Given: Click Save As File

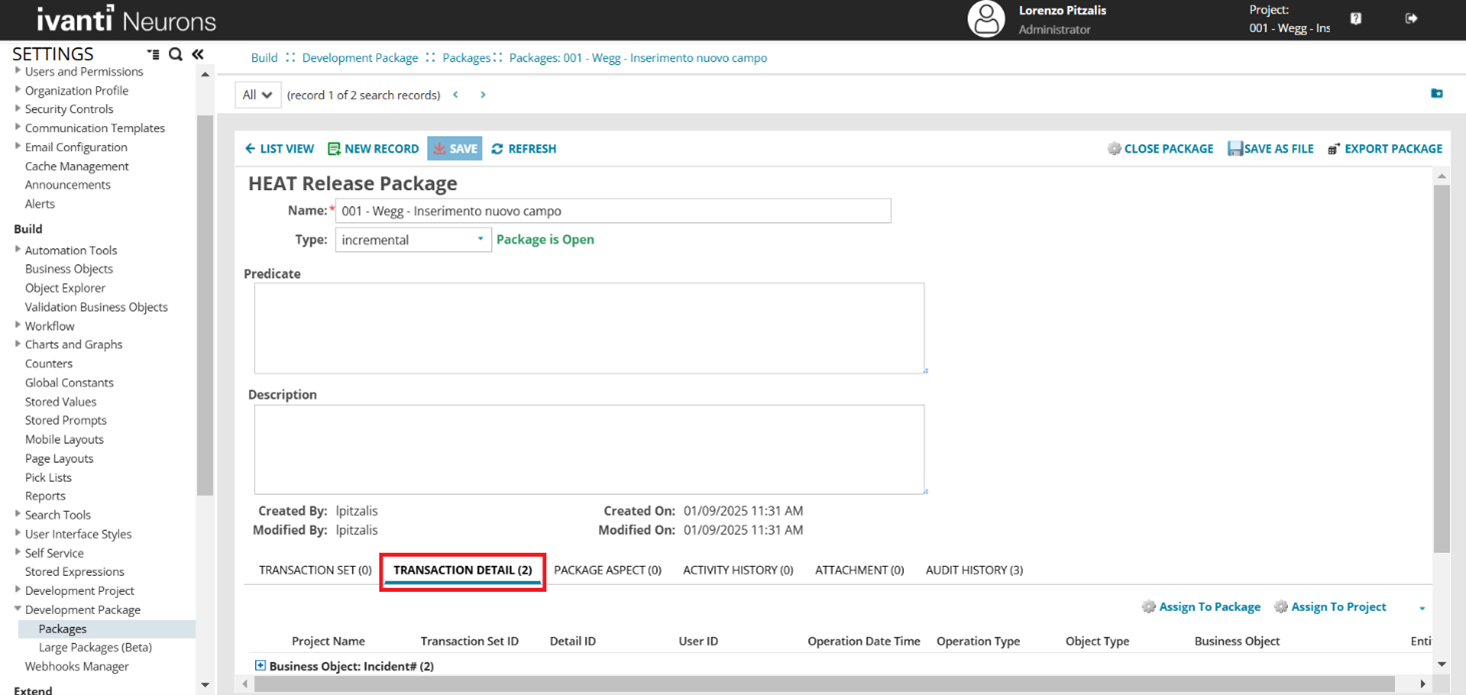Looking at the screenshot, I should (x=1271, y=149).
